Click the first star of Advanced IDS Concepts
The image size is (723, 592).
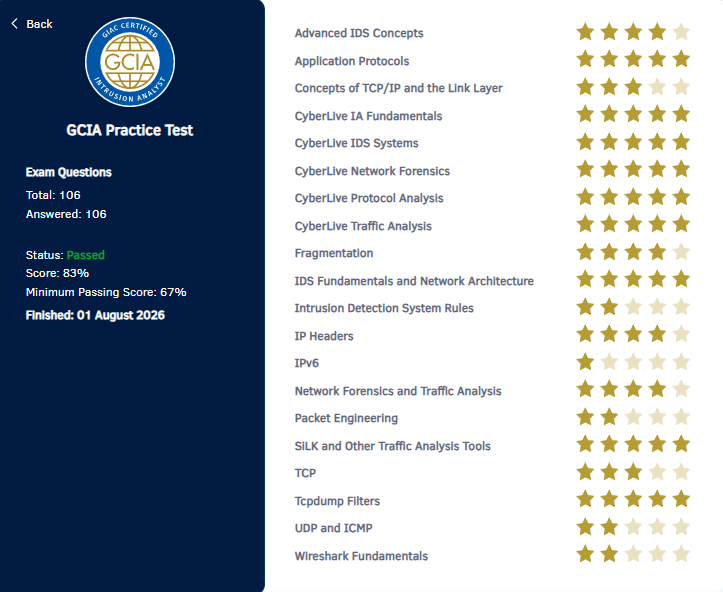coord(586,32)
